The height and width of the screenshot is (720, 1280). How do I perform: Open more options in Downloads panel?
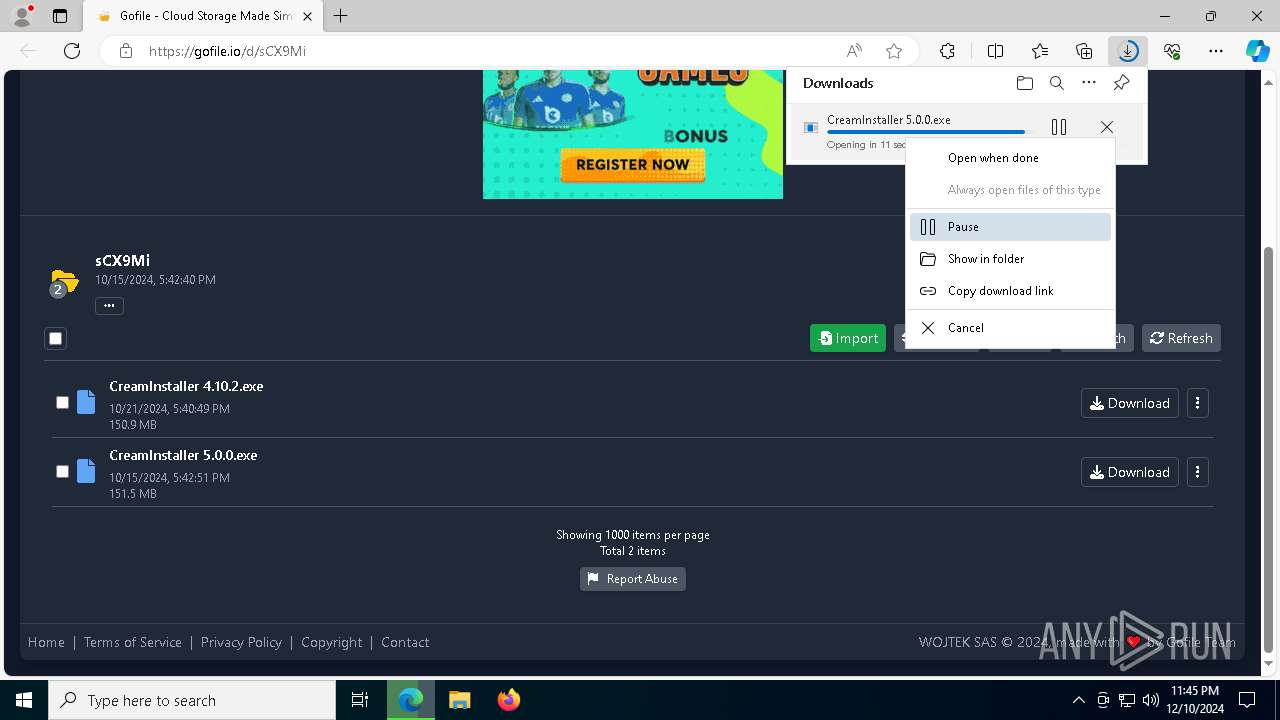[1089, 83]
